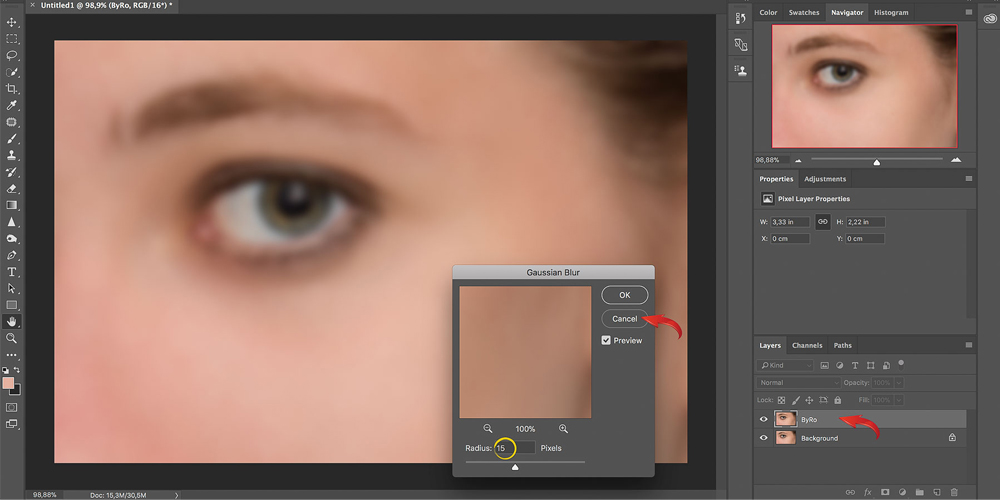Zoom in on Gaussian Blur preview
This screenshot has height=500, width=1000.
tap(563, 429)
